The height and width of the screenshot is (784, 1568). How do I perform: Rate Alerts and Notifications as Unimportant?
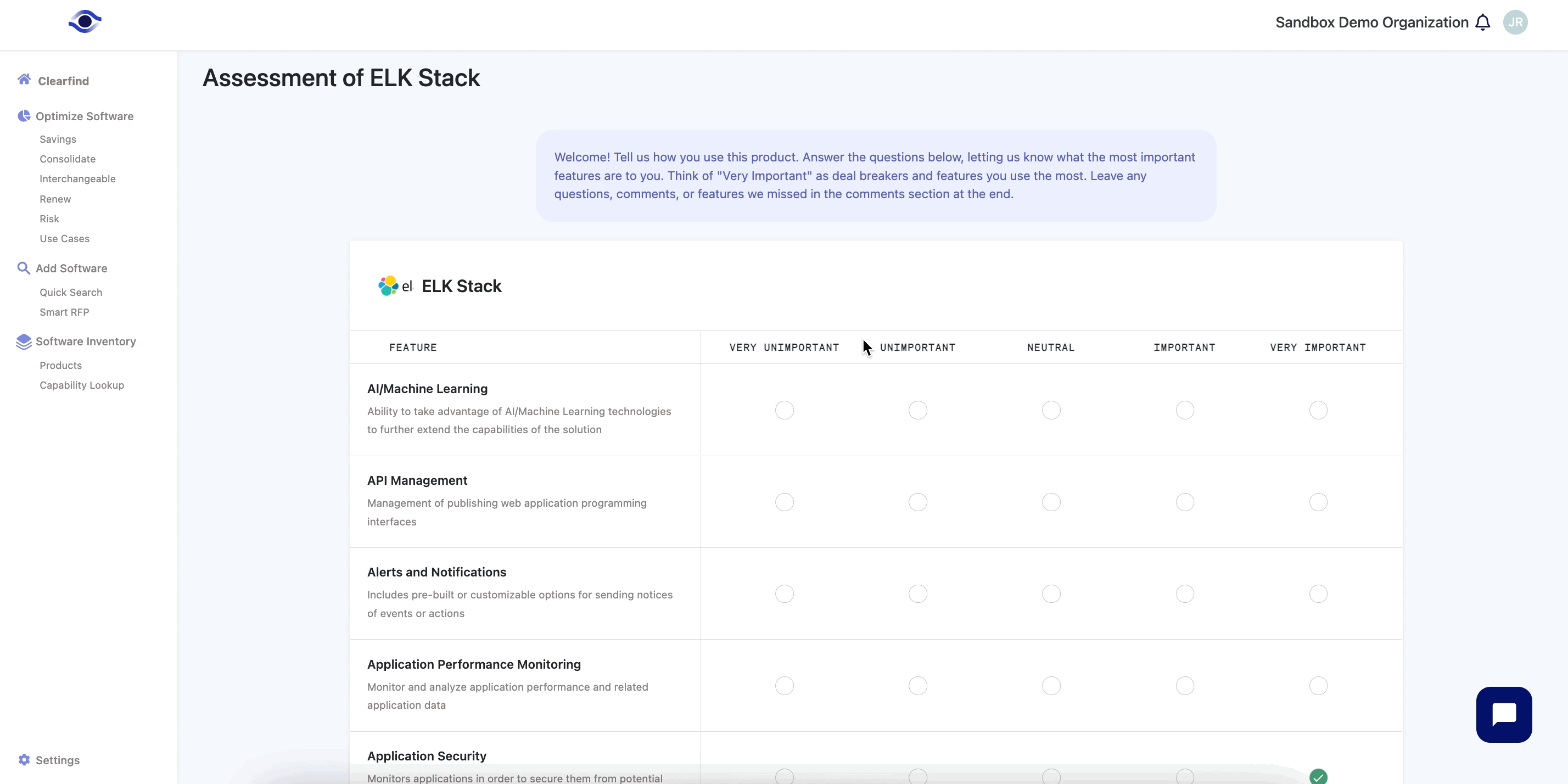click(x=917, y=593)
